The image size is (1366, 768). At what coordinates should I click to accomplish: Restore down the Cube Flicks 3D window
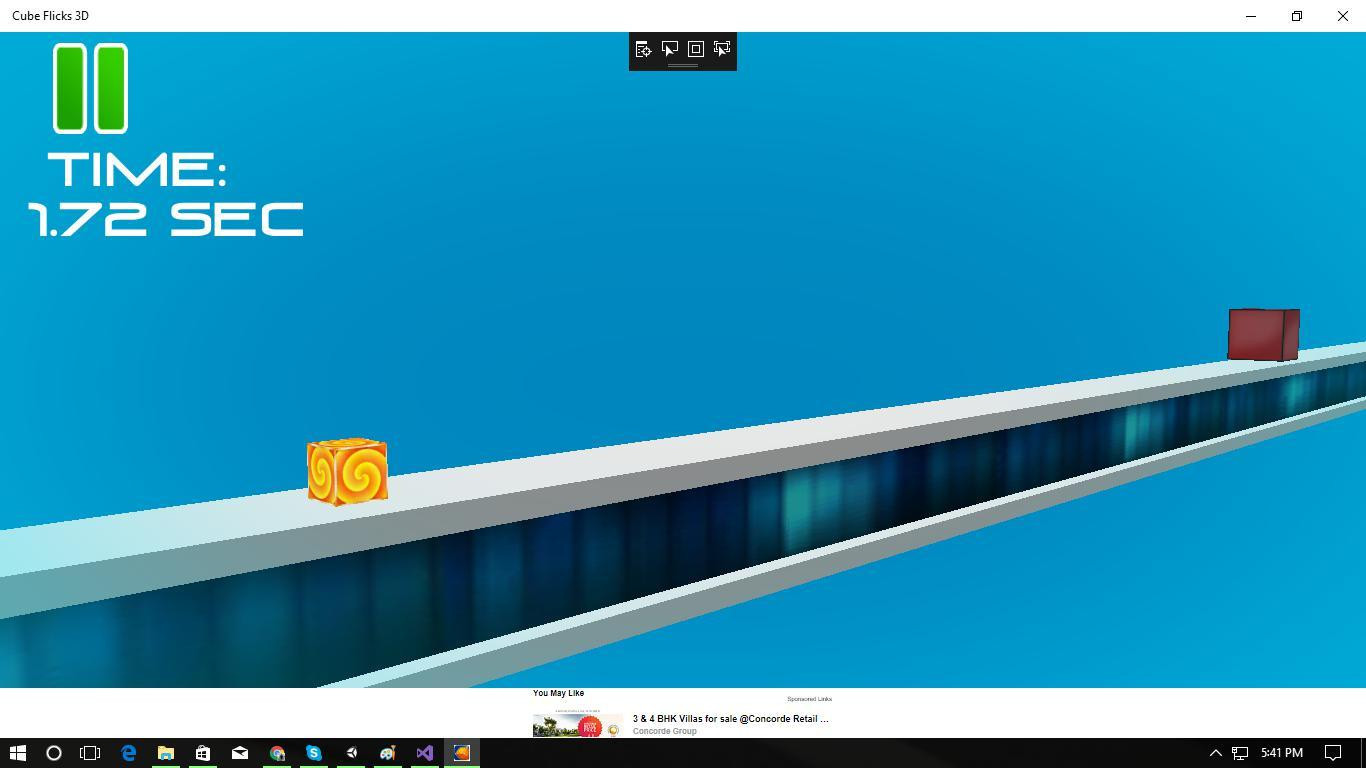(x=1297, y=16)
